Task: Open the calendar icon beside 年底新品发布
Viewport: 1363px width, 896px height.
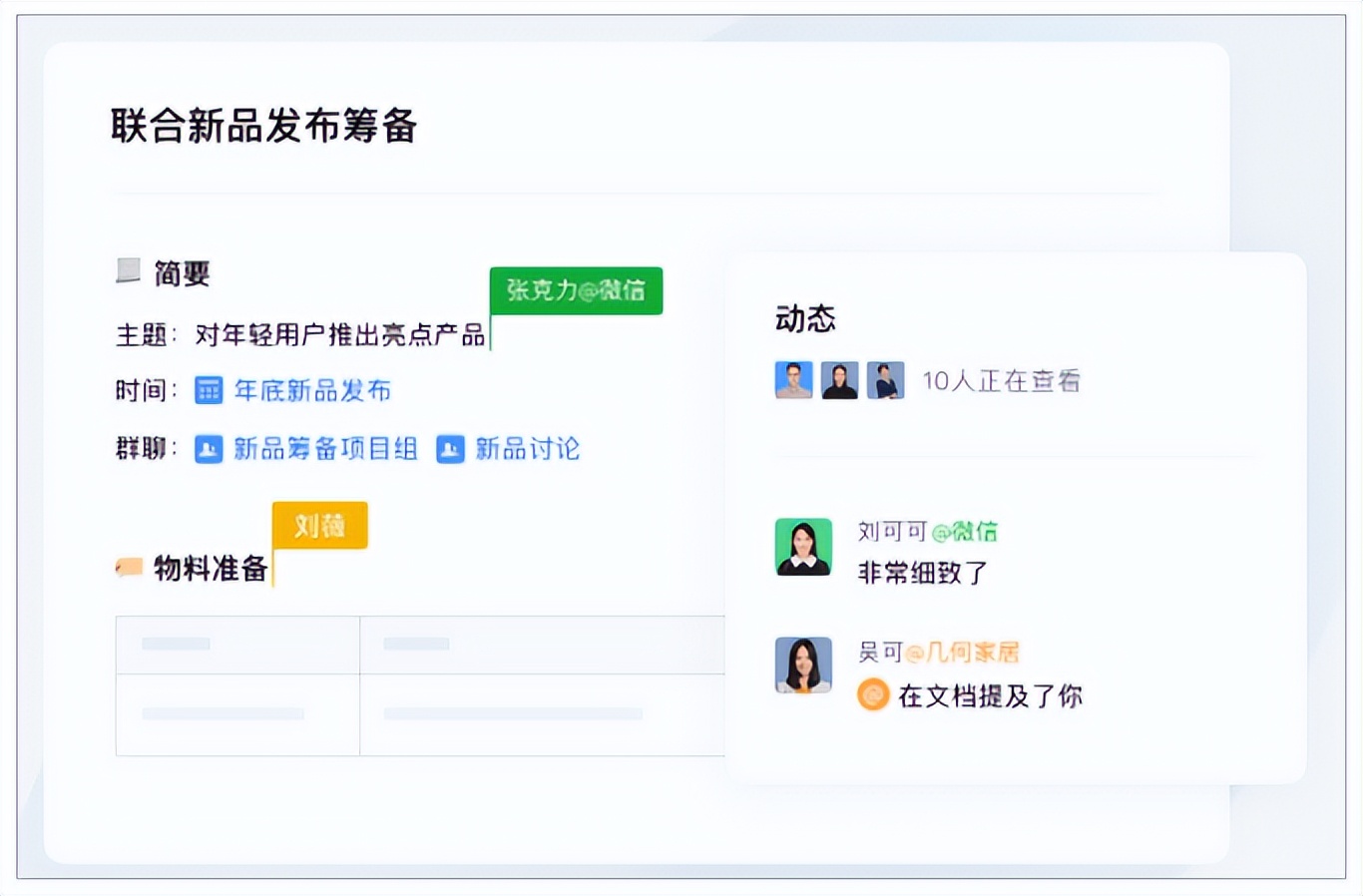Action: (207, 389)
